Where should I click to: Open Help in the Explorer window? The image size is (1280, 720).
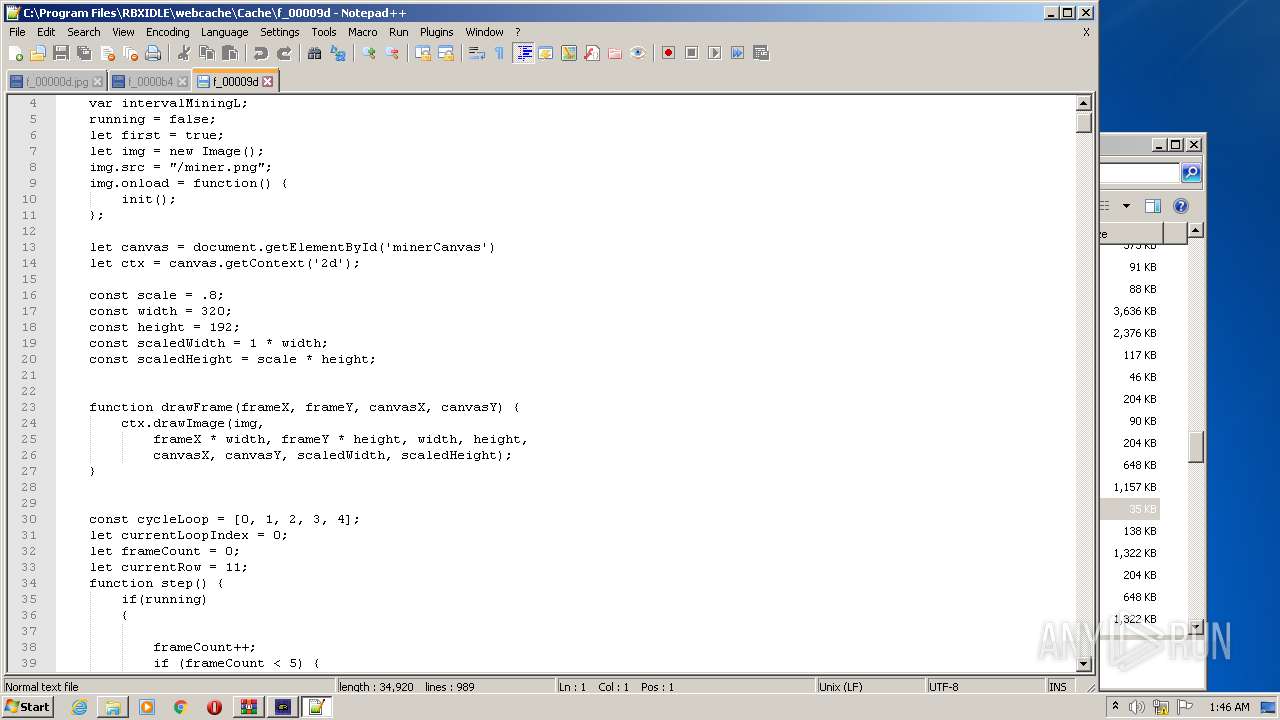click(1181, 206)
